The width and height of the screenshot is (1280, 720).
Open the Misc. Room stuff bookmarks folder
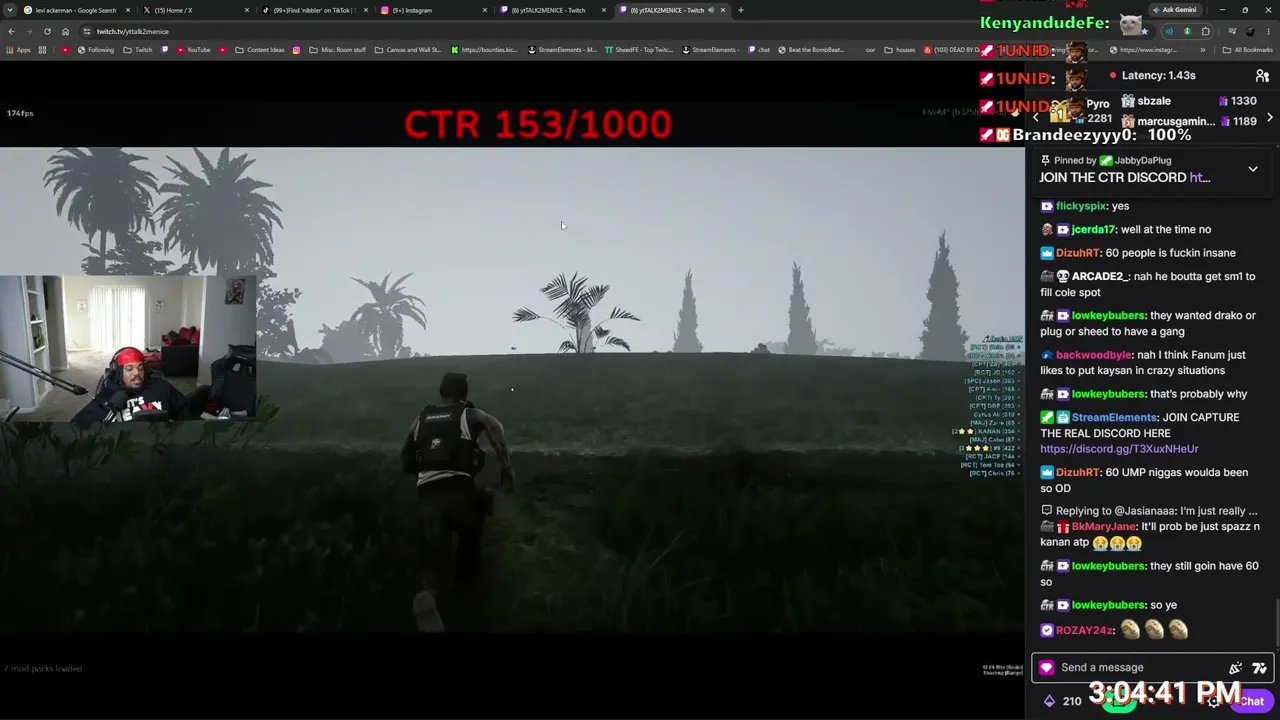[x=337, y=50]
